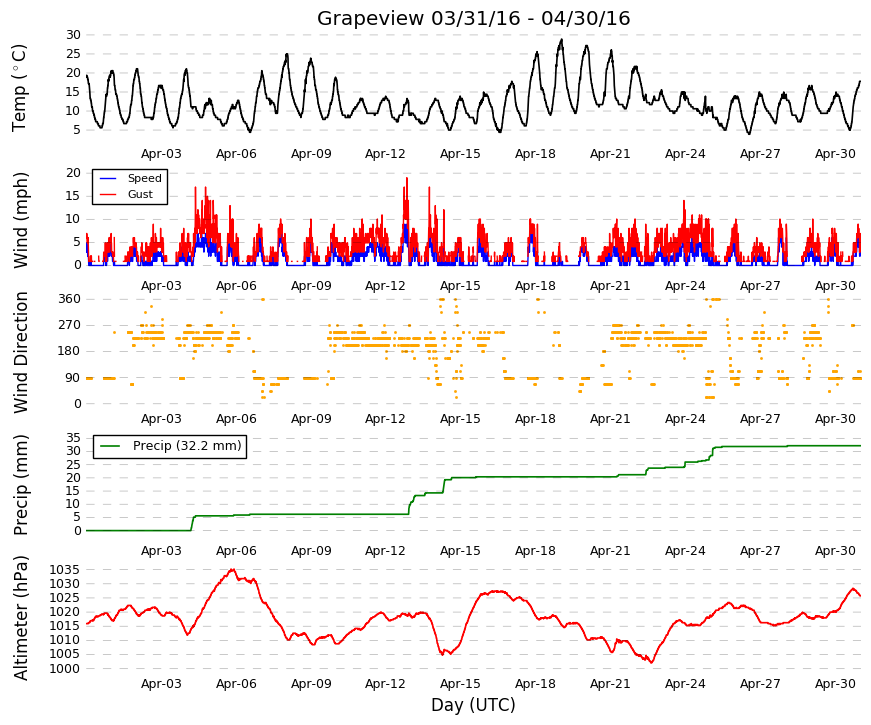Image resolution: width=871 pixels, height=725 pixels.
Task: Click the Wind (mph) y-axis label
Action: point(20,221)
